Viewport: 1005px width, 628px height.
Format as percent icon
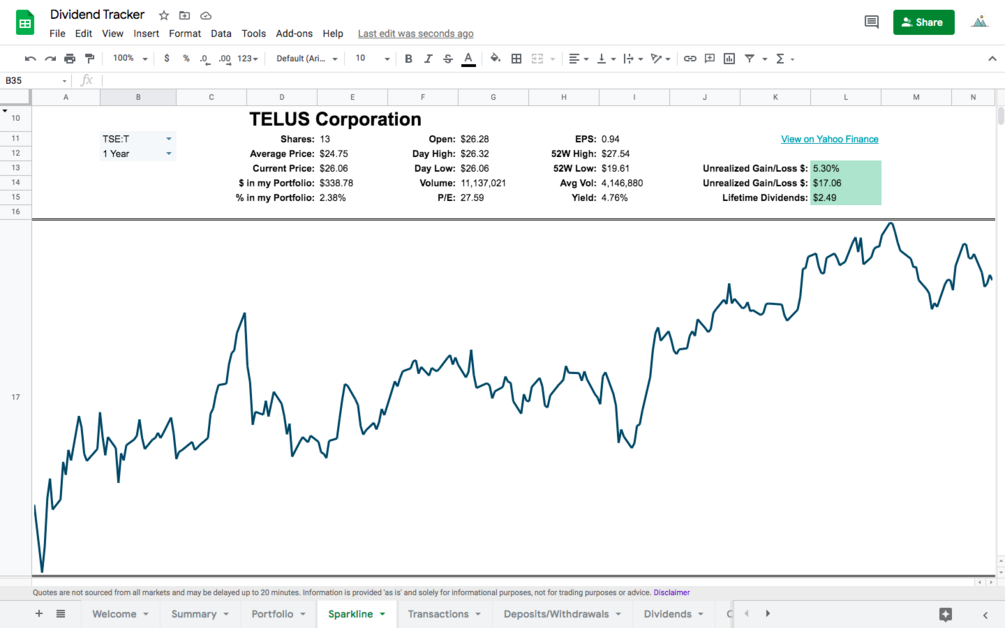(x=186, y=58)
